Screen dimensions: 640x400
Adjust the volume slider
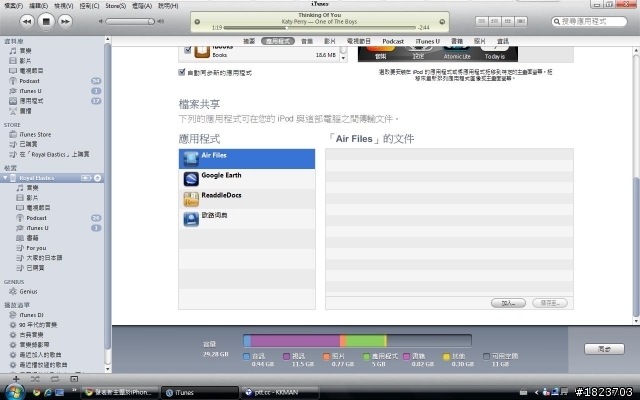tap(130, 21)
